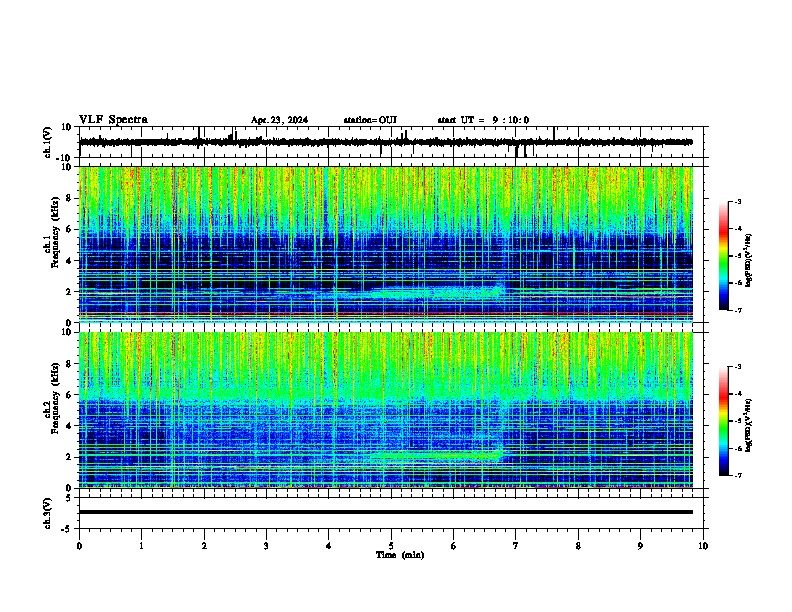Click the "ch.3(V)" axis label
792x612 pixels.
48,513
